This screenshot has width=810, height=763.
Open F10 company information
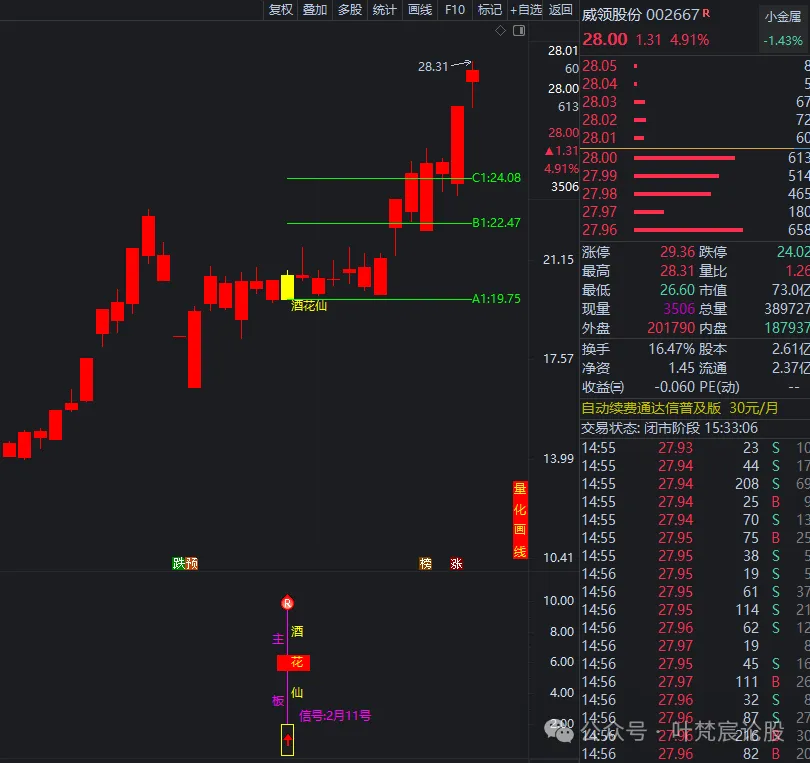coord(455,10)
